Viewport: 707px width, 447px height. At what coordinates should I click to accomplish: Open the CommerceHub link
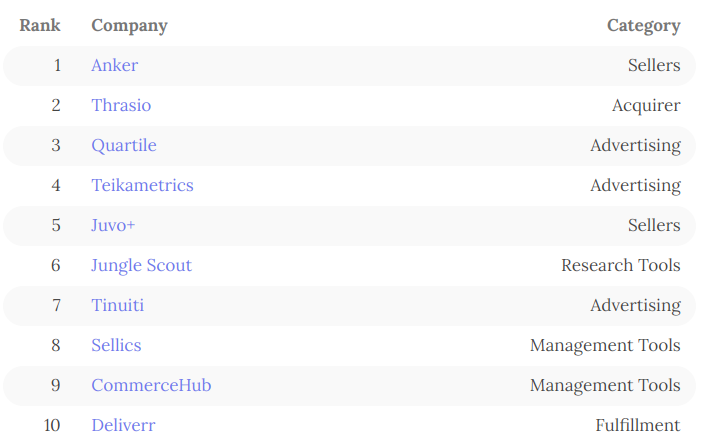151,386
